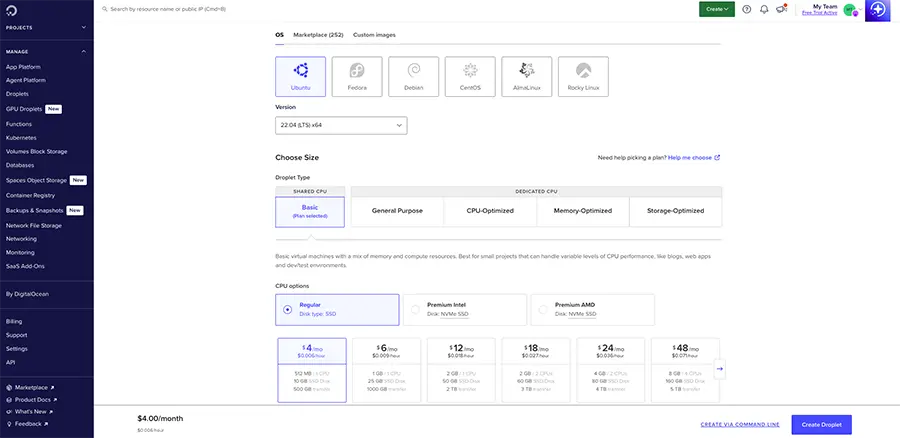Select the Fedora OS tile
This screenshot has height=438, width=900.
coord(357,76)
